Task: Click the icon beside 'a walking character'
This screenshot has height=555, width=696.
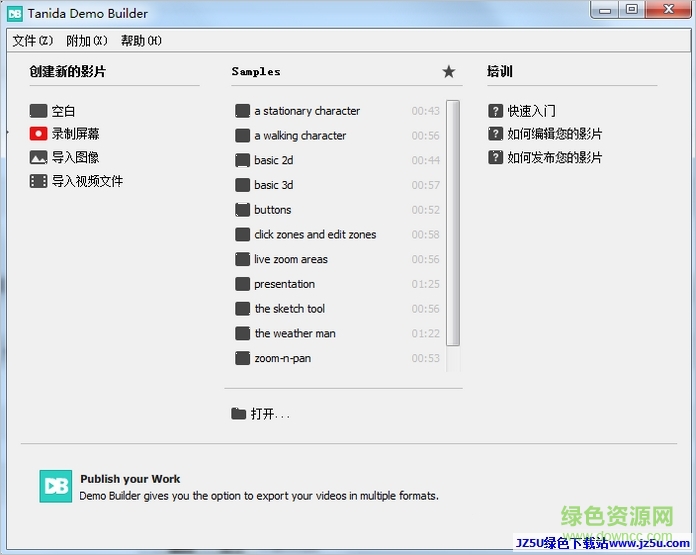Action: (242, 135)
